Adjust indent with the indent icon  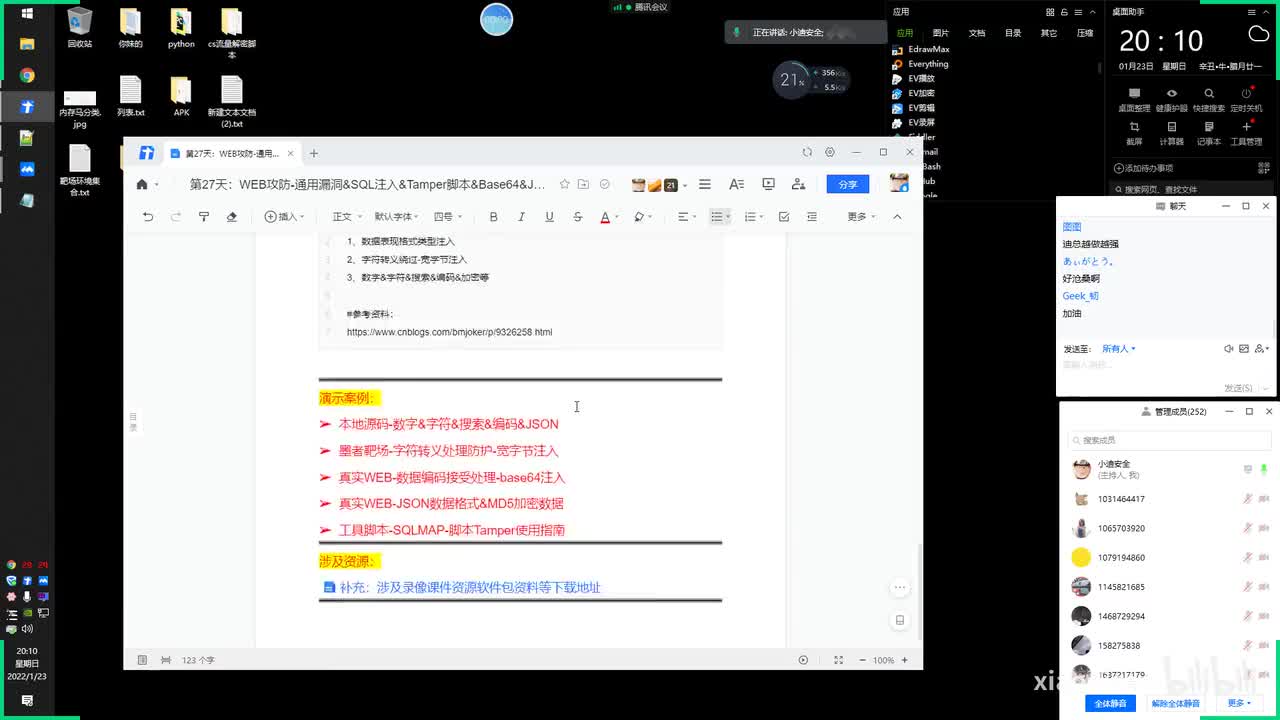(812, 216)
